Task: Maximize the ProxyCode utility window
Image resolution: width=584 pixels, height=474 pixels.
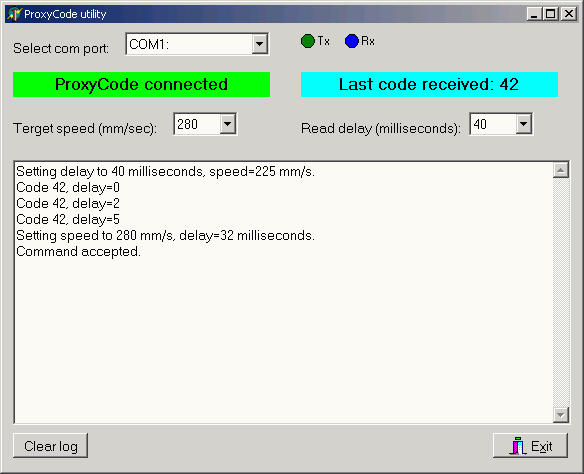Action: point(550,14)
